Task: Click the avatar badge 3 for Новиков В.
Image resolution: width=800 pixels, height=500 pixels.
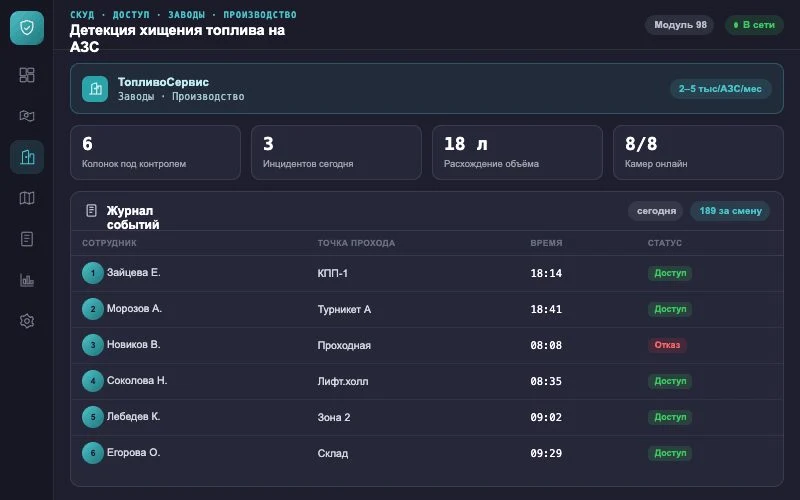Action: [93, 345]
